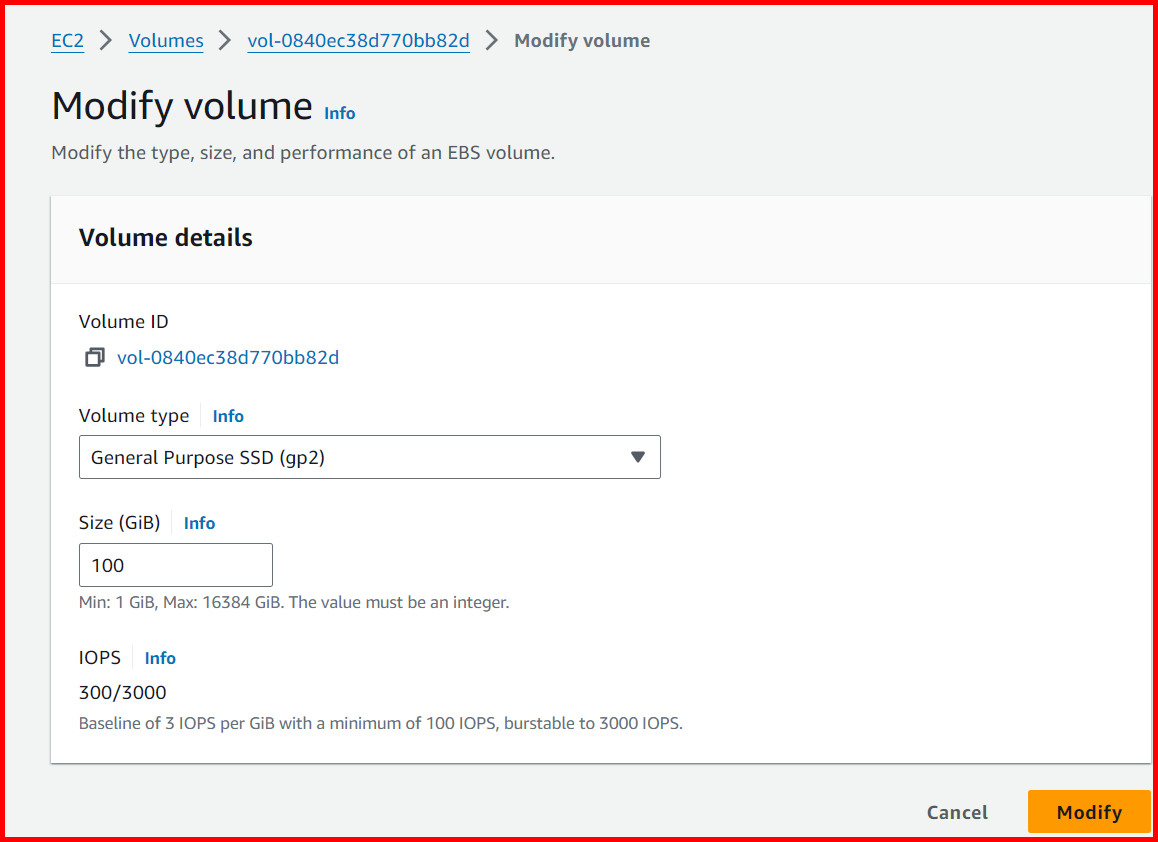Click Info beside the Modify volume heading
The width and height of the screenshot is (1158, 842).
click(339, 113)
